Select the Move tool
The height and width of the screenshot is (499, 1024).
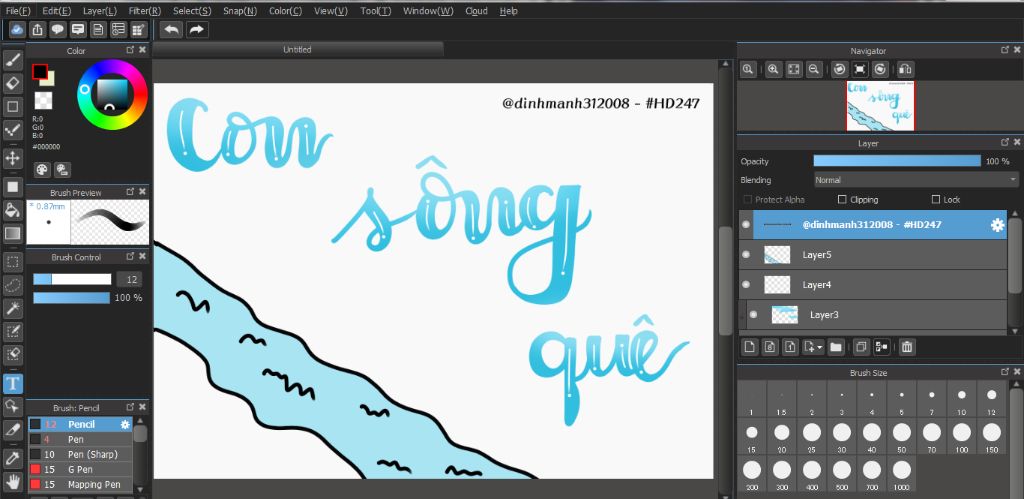(x=12, y=158)
